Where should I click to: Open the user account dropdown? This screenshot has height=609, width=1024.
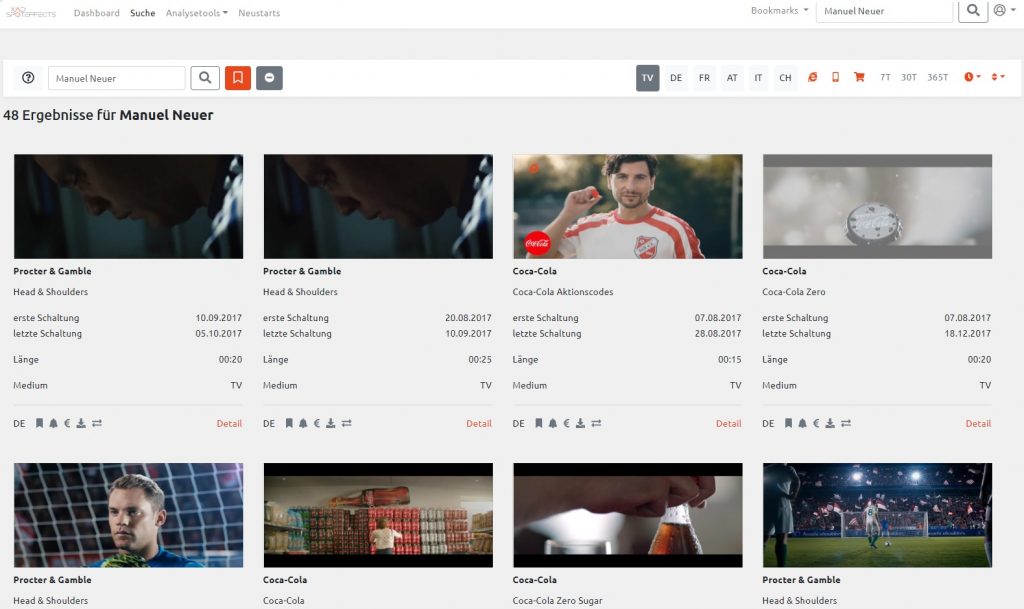point(1004,10)
